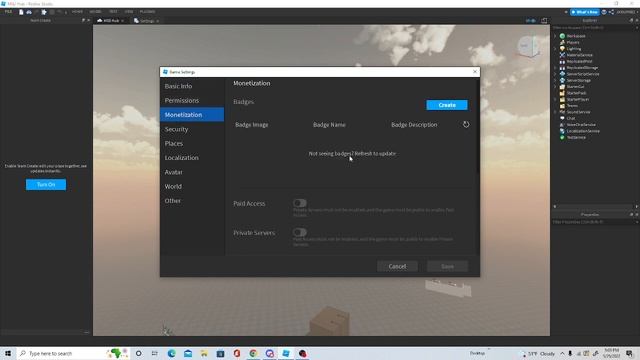This screenshot has width=640, height=360.
Task: Open the HOME ribbon tab
Action: tap(77, 12)
